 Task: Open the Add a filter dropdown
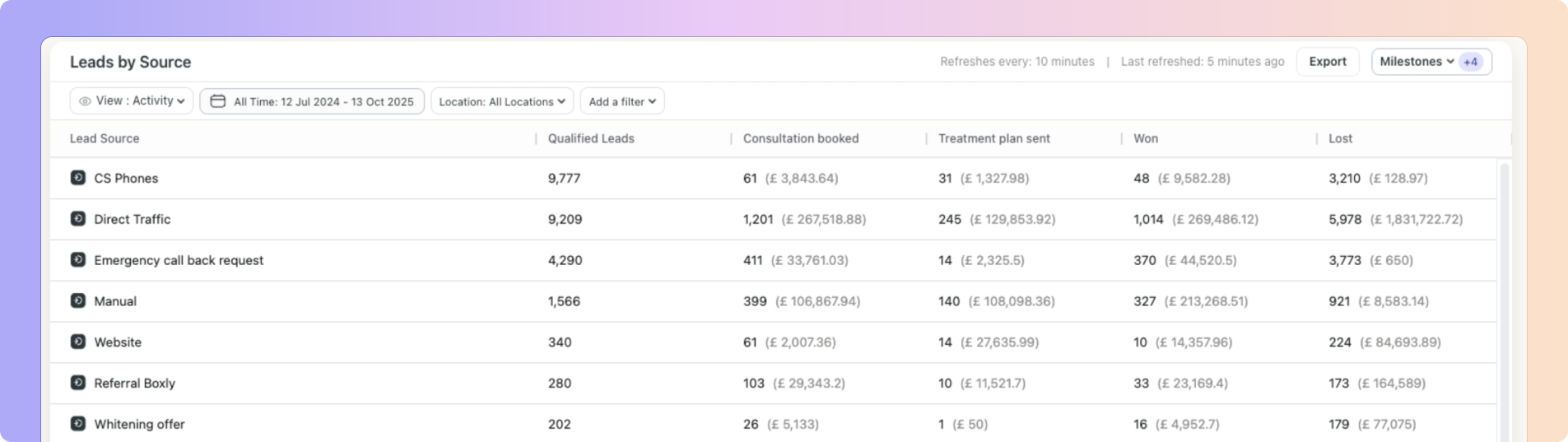point(622,101)
